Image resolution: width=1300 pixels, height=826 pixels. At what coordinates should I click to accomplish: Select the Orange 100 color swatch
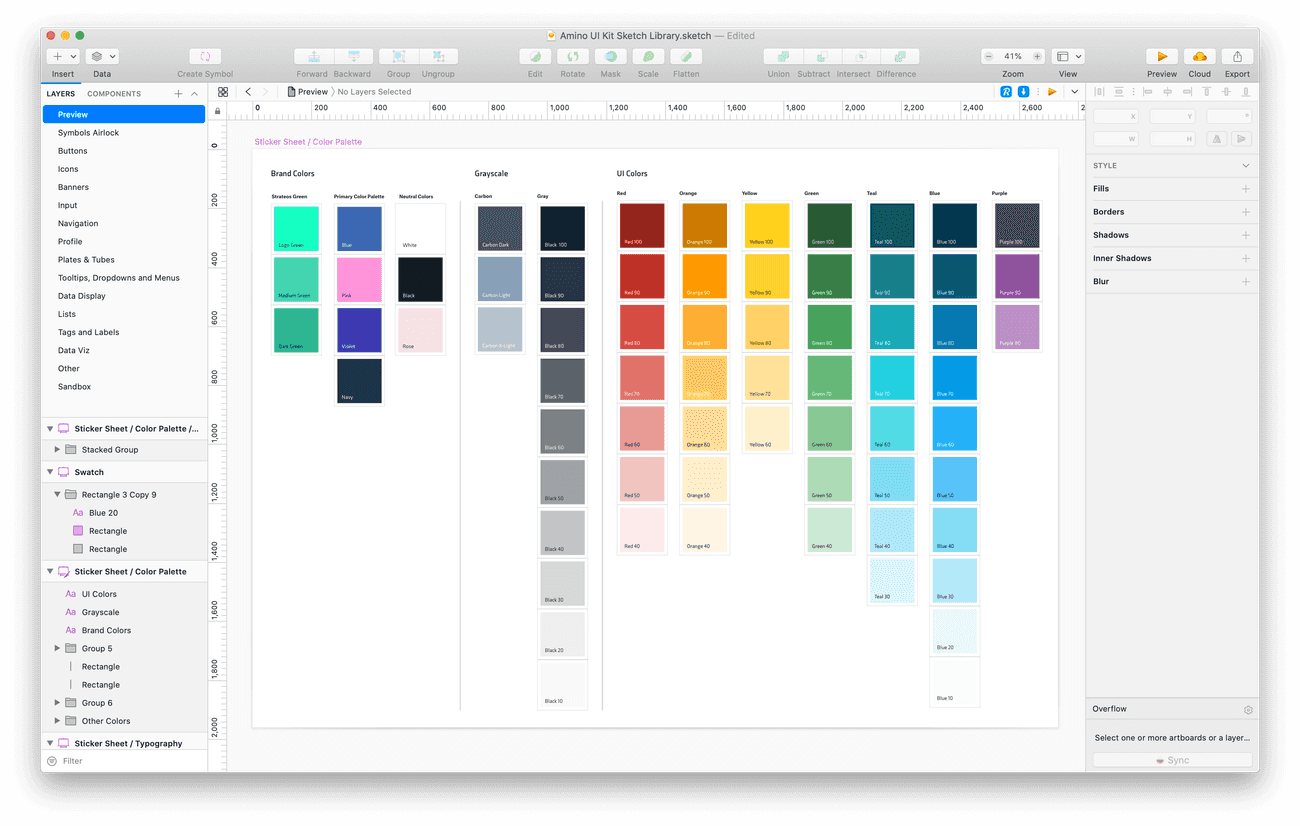pyautogui.click(x=704, y=225)
